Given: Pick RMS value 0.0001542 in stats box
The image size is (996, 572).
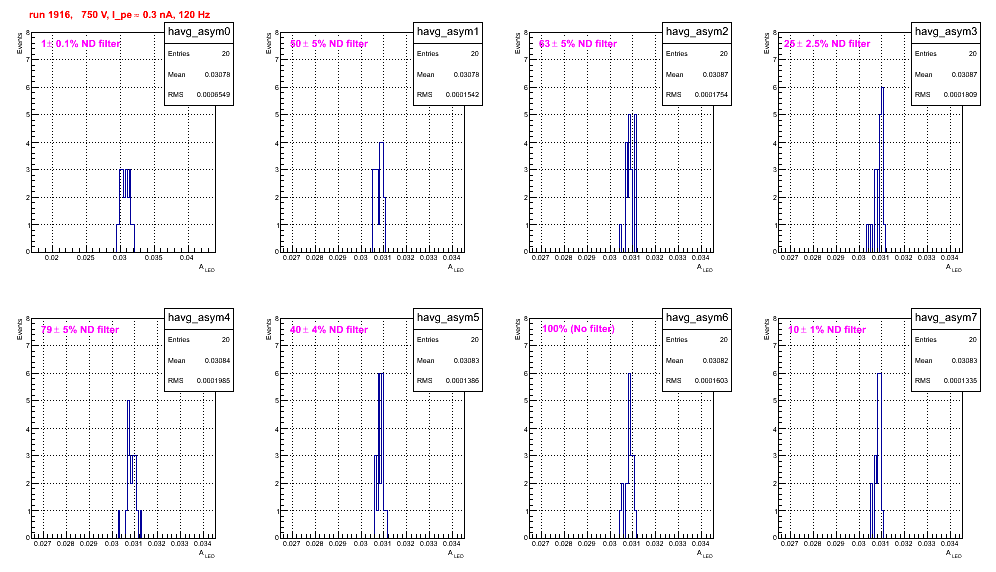Looking at the screenshot, I should point(462,95).
